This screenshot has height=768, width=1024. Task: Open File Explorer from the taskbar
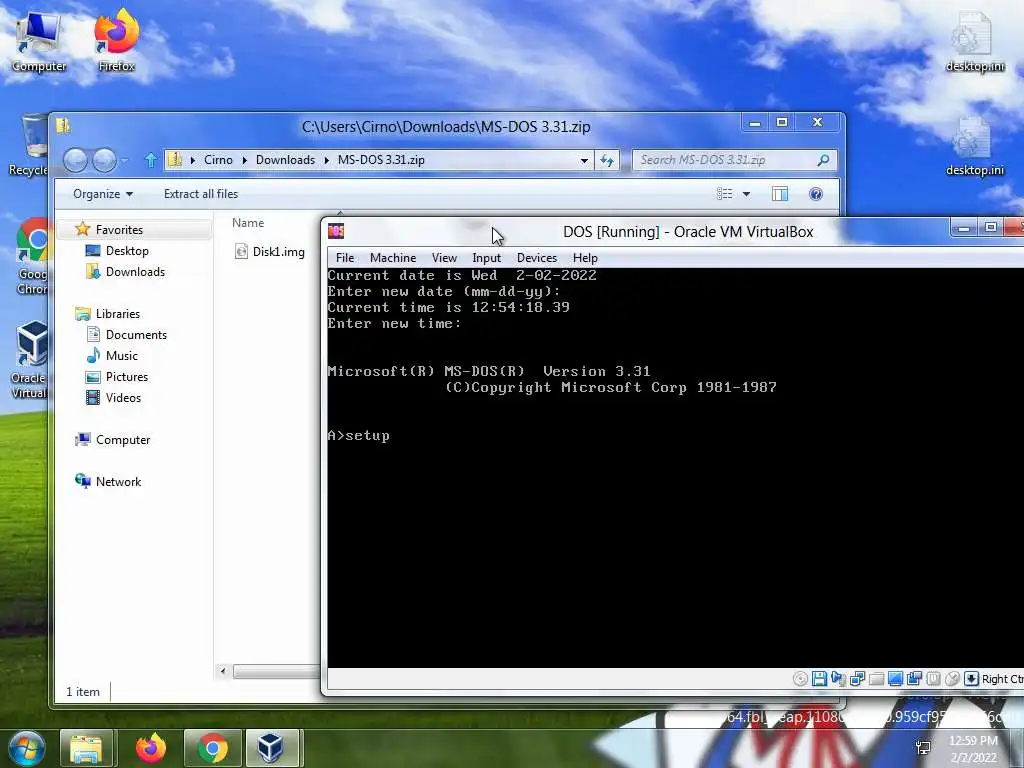[86, 748]
